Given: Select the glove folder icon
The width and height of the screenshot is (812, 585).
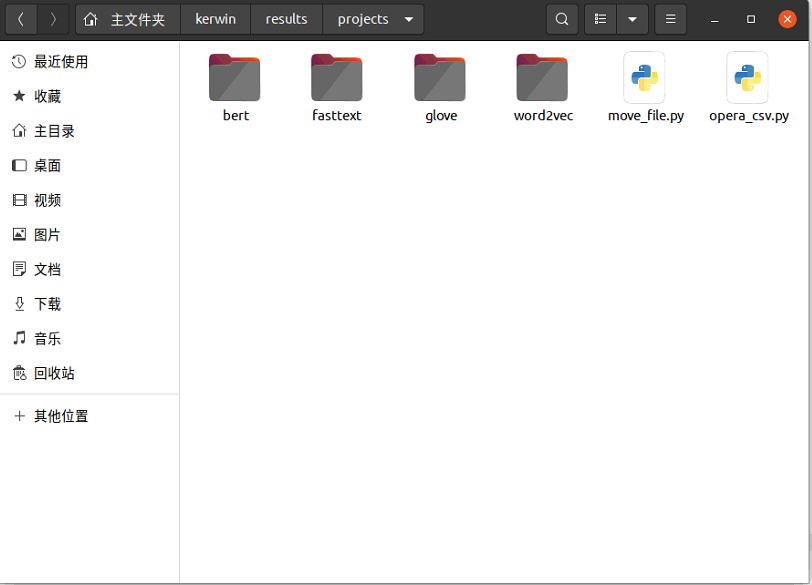Looking at the screenshot, I should (440, 78).
